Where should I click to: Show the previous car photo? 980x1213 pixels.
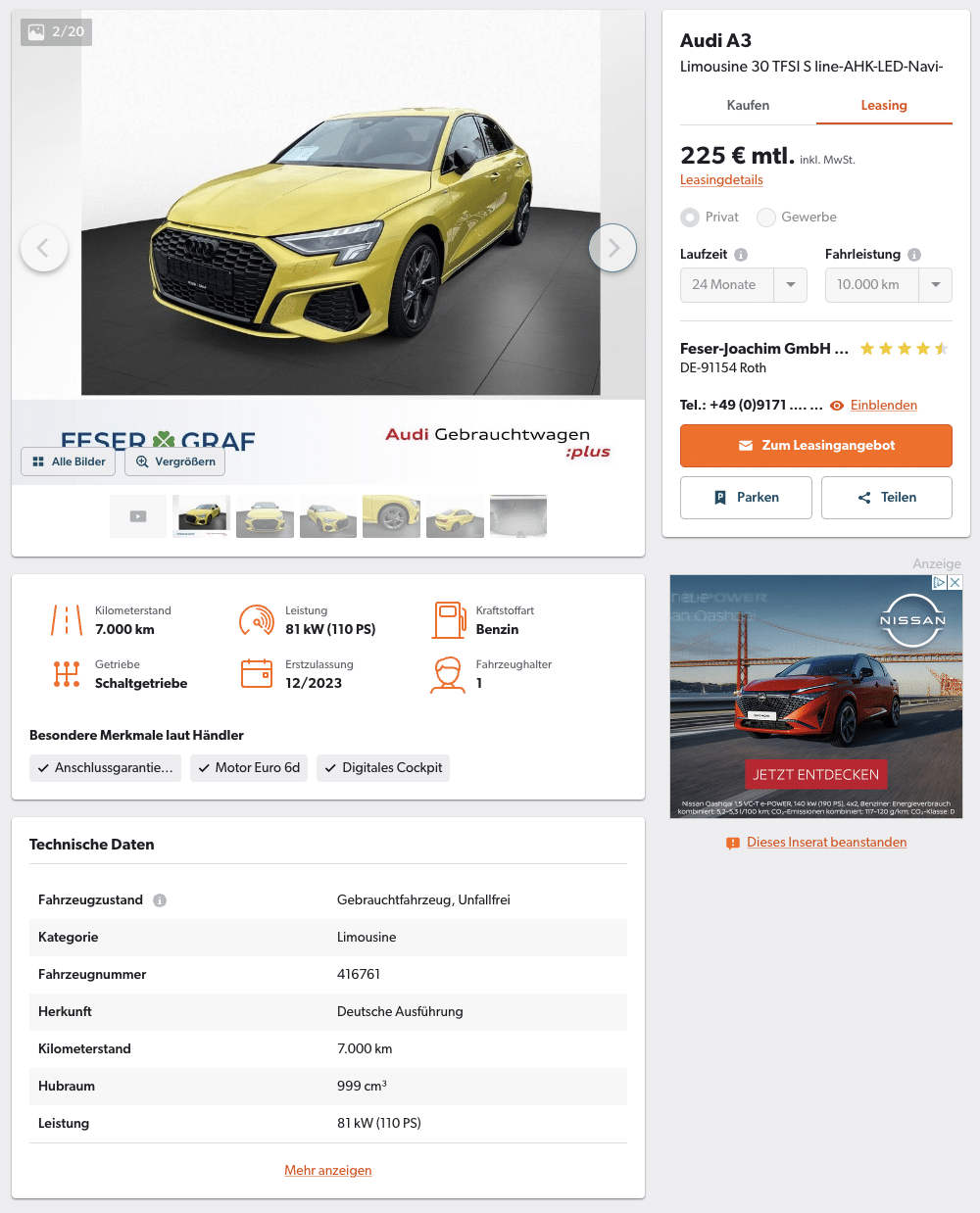click(44, 248)
